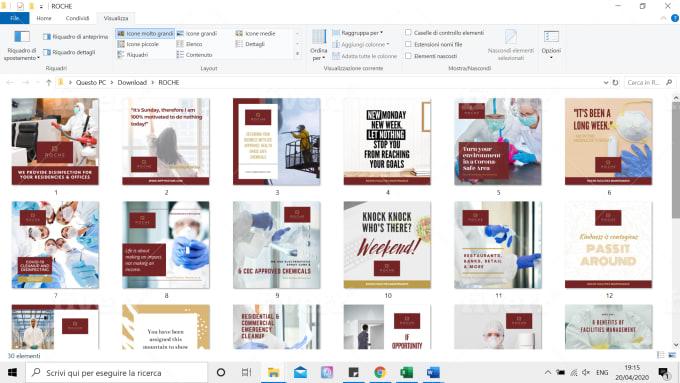The width and height of the screenshot is (680, 383).
Task: Collapse the ribbon with chevron
Action: click(663, 18)
